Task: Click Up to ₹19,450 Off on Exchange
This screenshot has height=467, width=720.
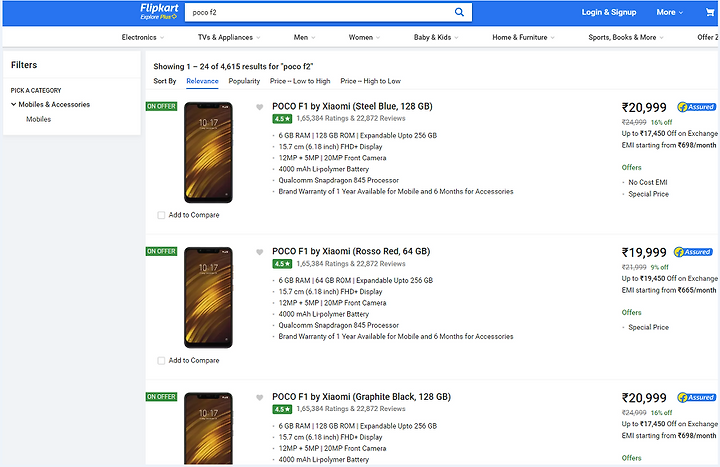Action: pyautogui.click(x=669, y=278)
